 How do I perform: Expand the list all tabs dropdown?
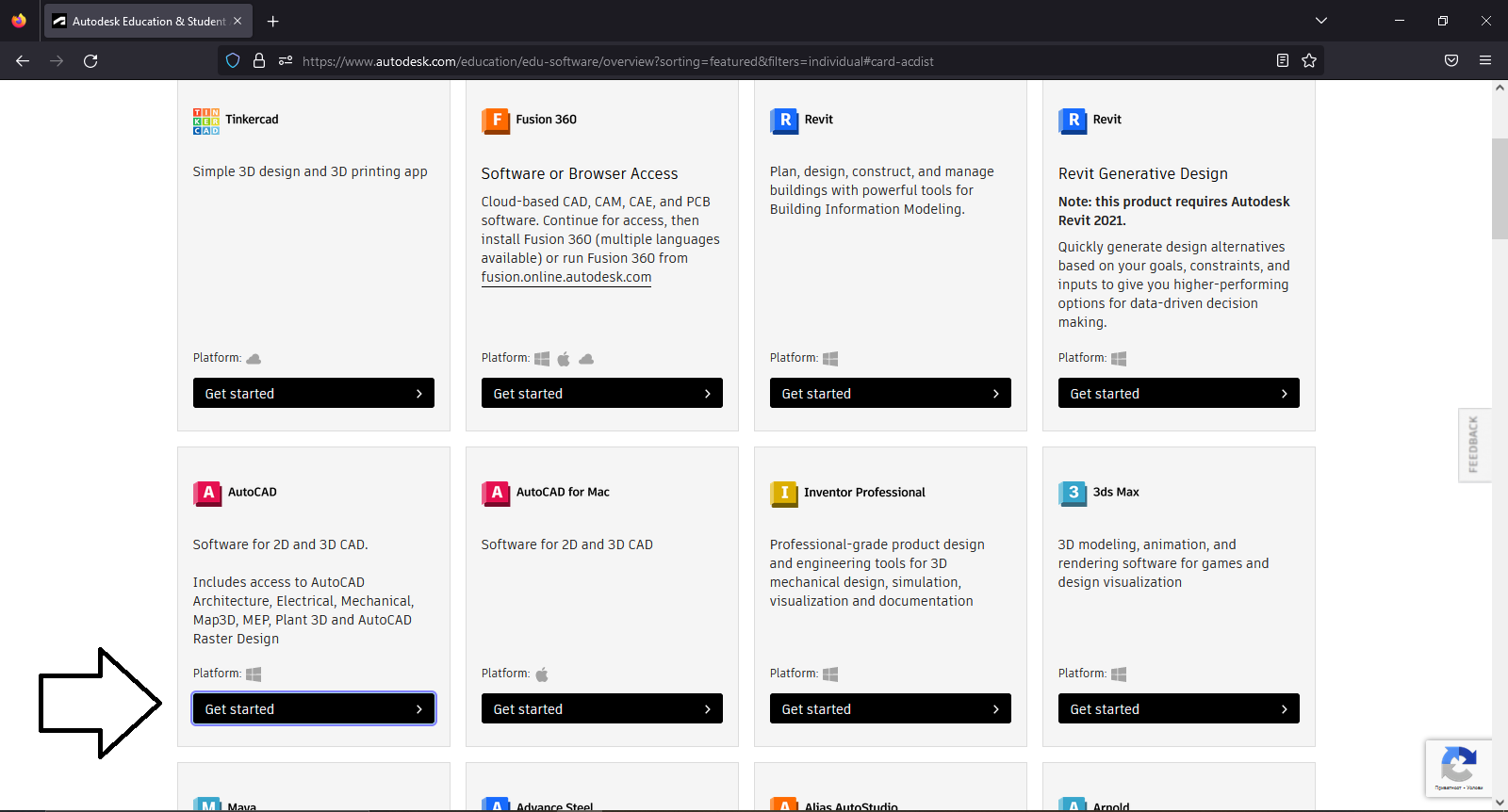1321,21
